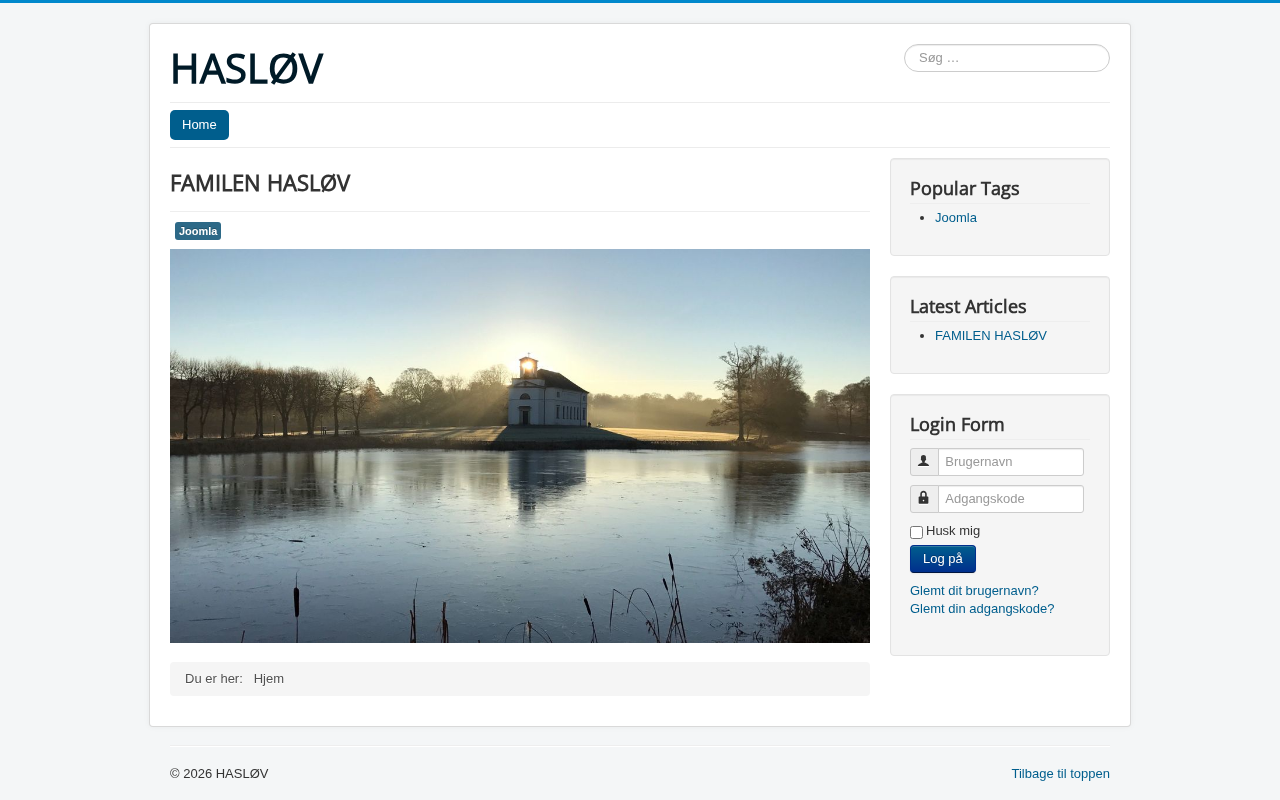Click the lock icon beside Adgangskode field

pyautogui.click(x=924, y=498)
